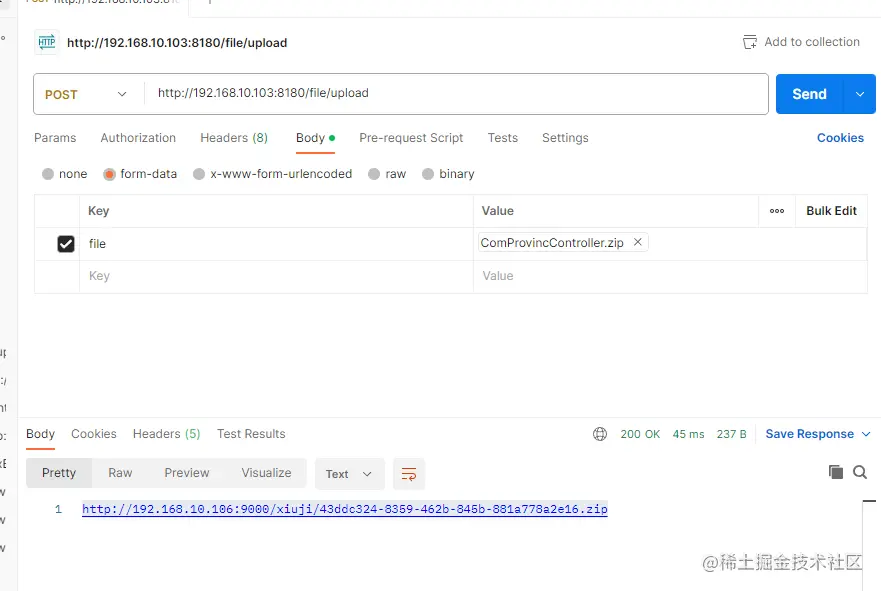Select the binary body type

[x=428, y=174]
